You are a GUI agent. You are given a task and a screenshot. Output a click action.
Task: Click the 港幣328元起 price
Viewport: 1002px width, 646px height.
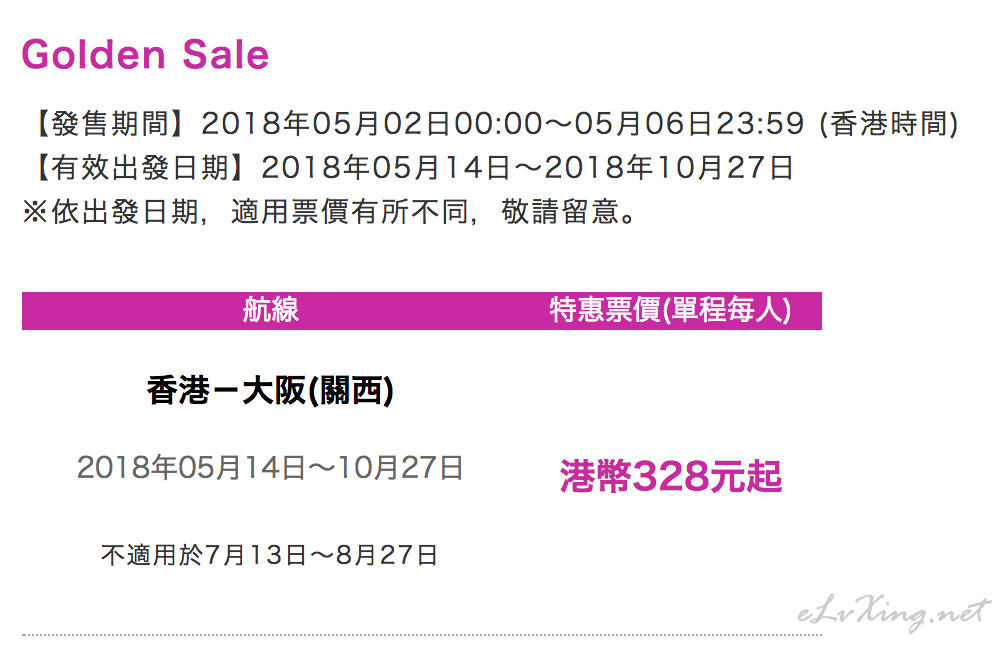click(x=671, y=476)
